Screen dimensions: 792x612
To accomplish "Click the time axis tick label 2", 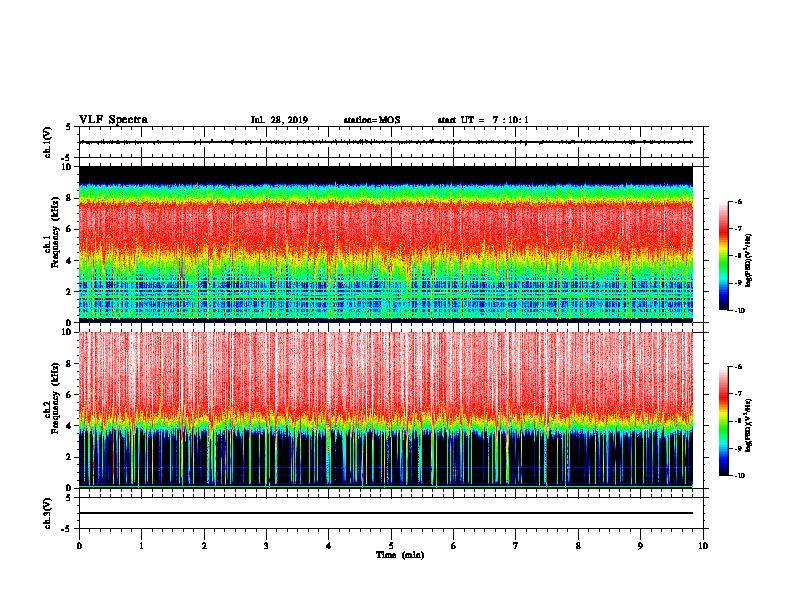I will (x=204, y=546).
